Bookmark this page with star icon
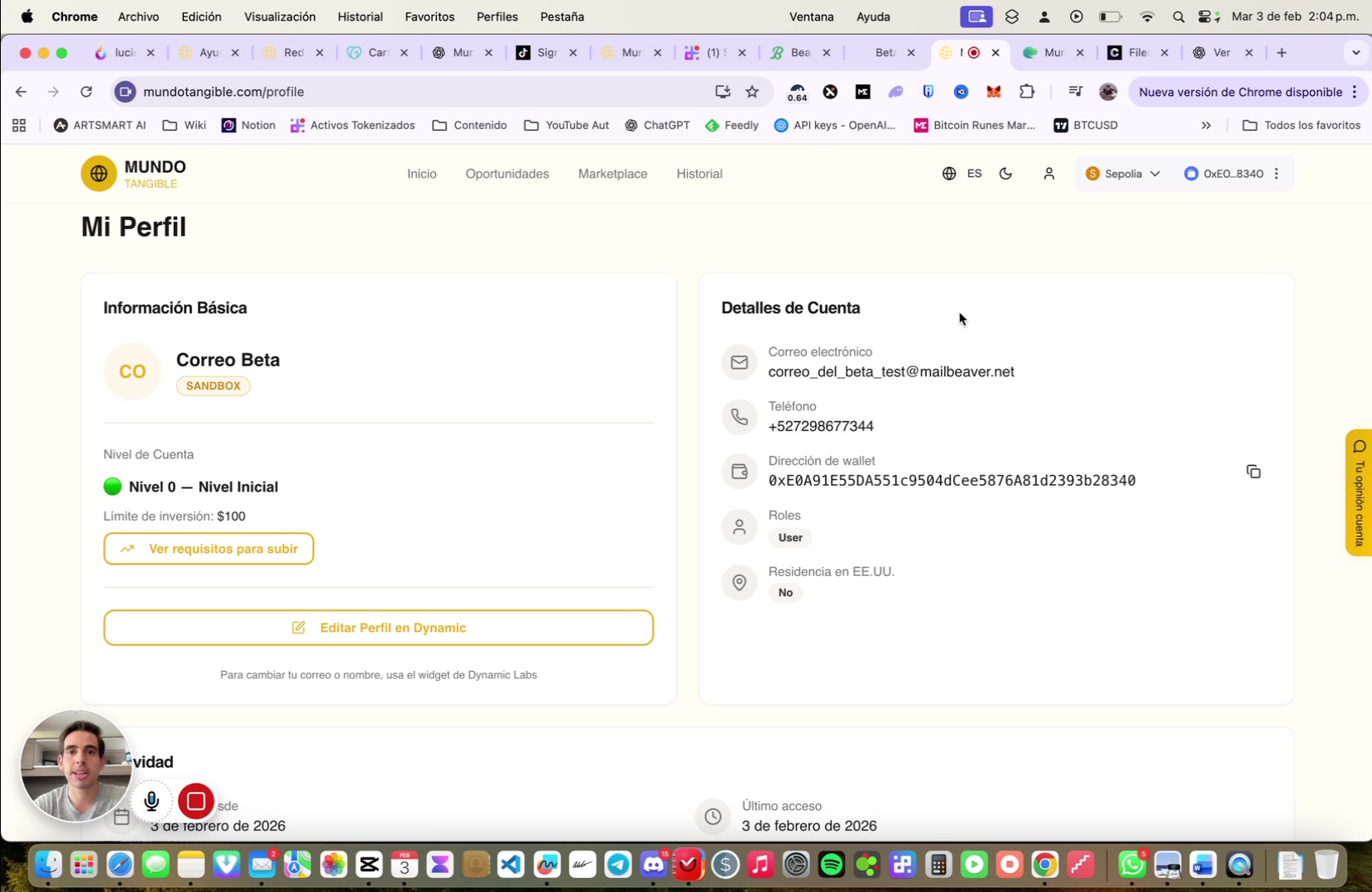The width and height of the screenshot is (1372, 892). pos(752,92)
